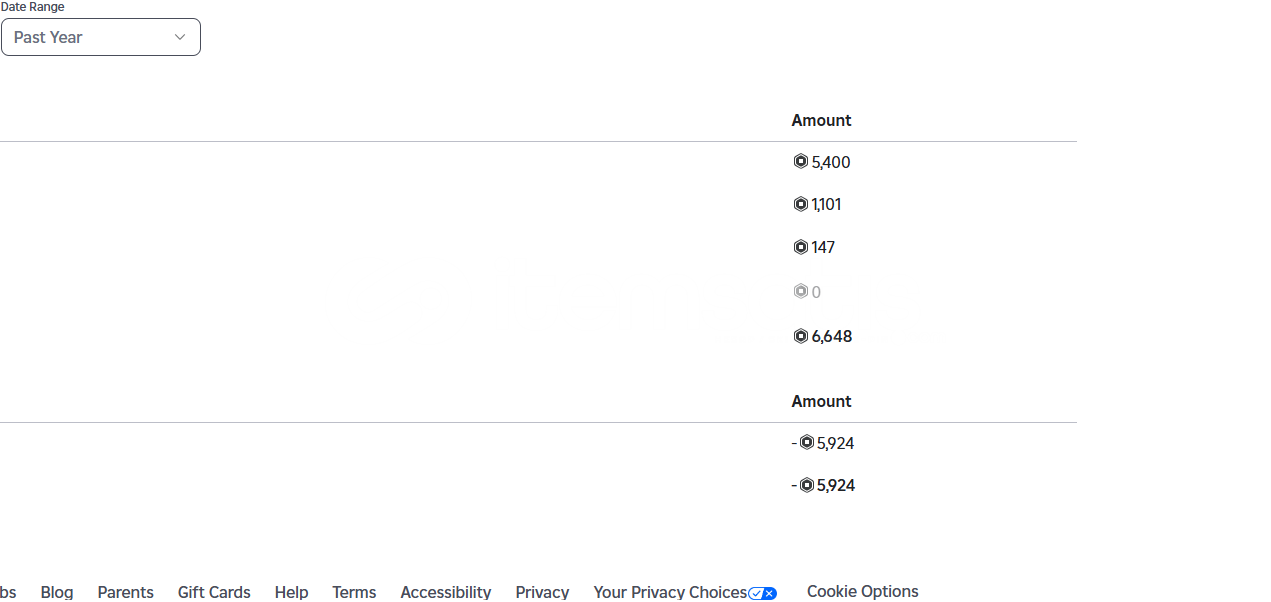1271x602 pixels.
Task: Open the Accessibility footer link
Action: point(446,592)
